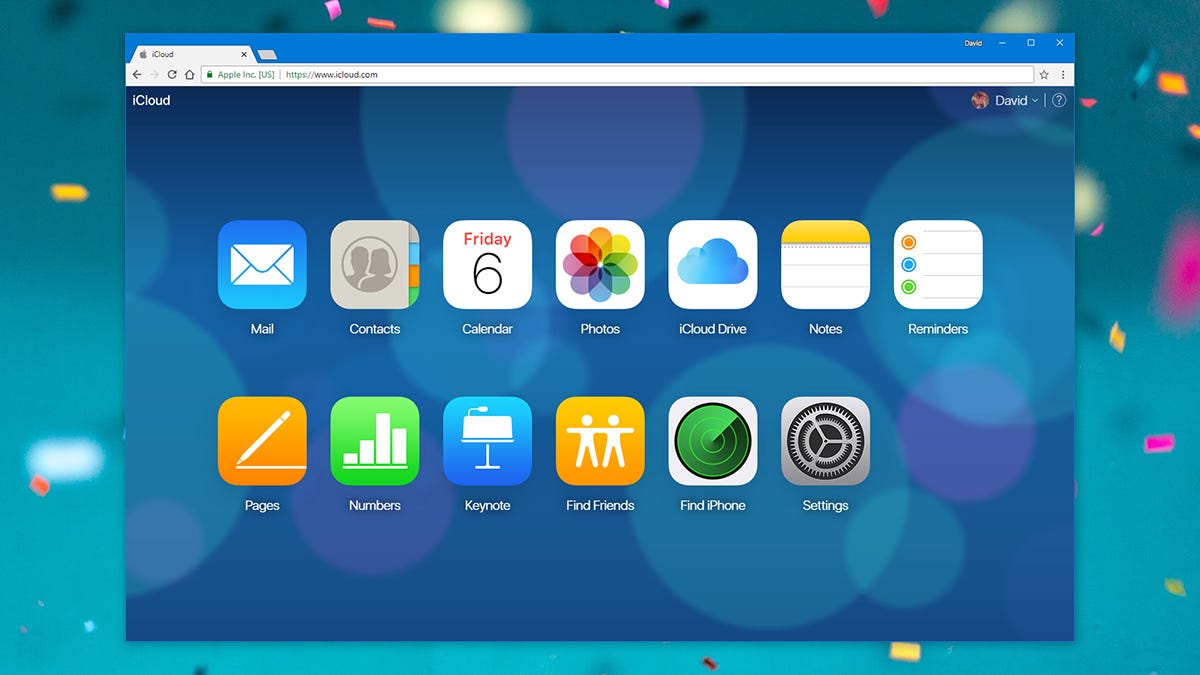This screenshot has width=1200, height=675.
Task: Click the Contacts label text
Action: [x=375, y=329]
